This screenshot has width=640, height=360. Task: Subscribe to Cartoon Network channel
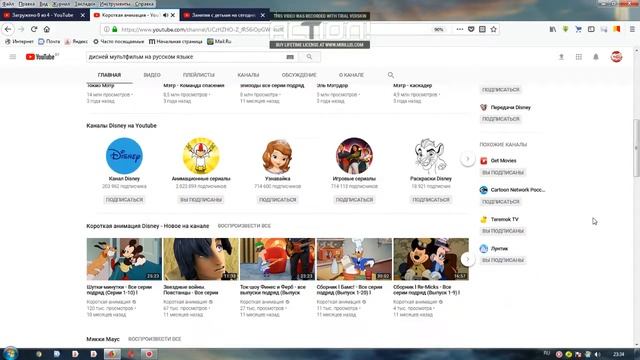pyautogui.click(x=501, y=202)
